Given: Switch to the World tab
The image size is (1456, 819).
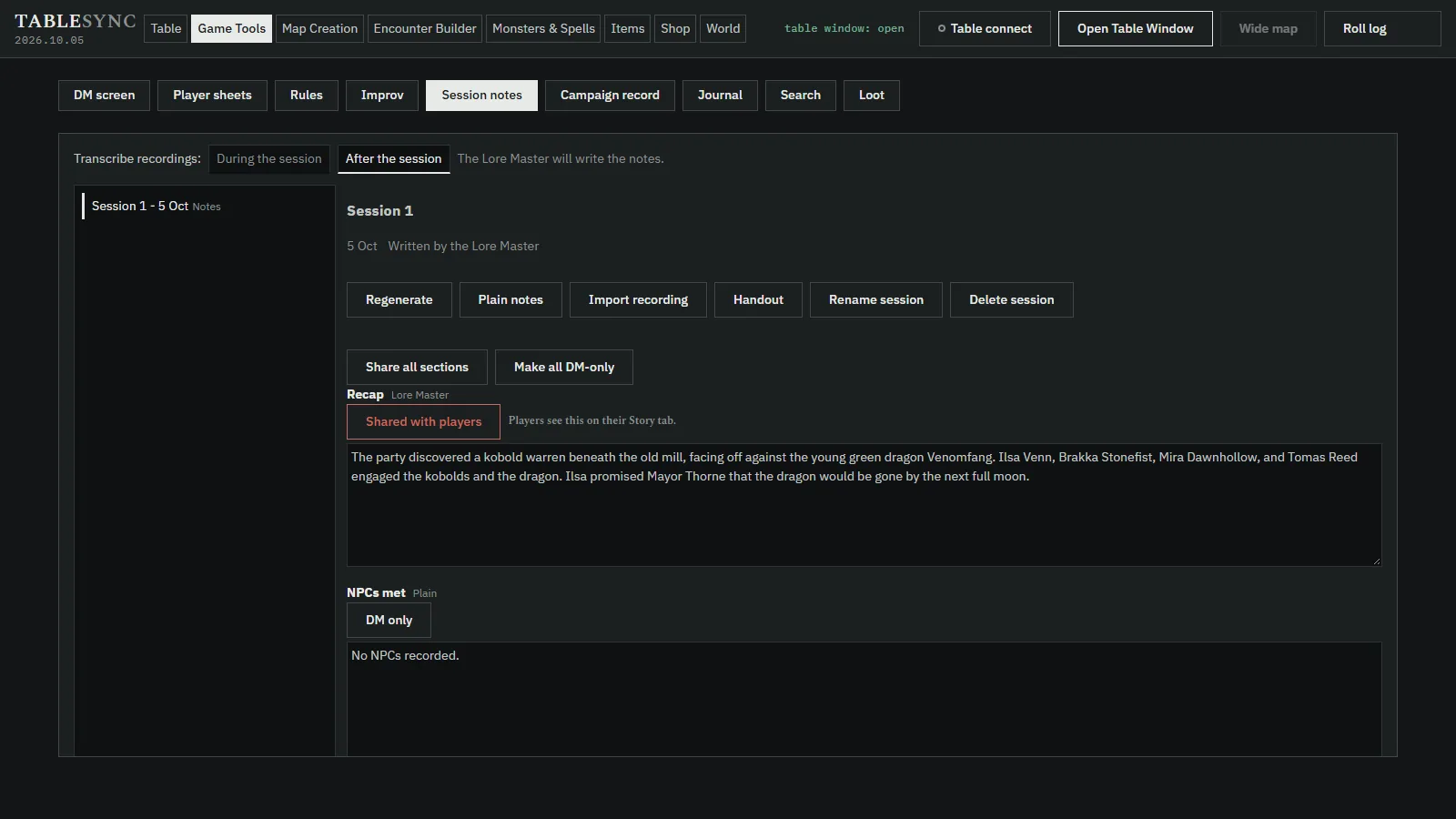Looking at the screenshot, I should 723,28.
